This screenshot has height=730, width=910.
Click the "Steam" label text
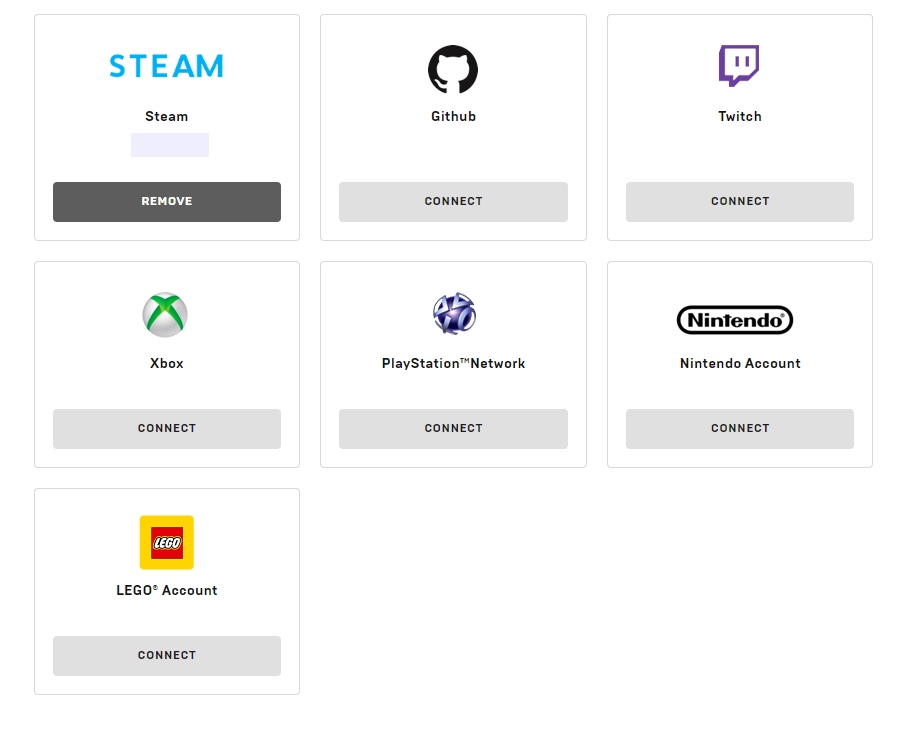click(x=166, y=116)
